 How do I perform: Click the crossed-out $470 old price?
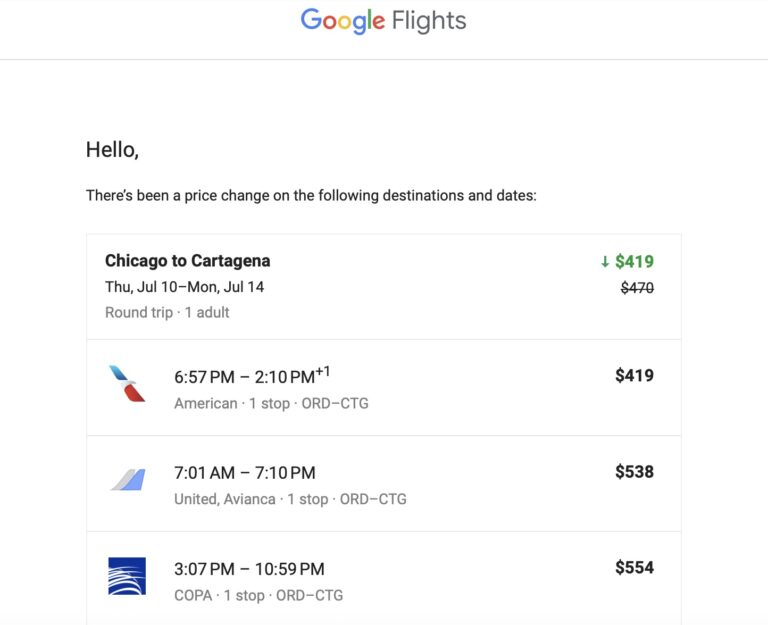[x=637, y=288]
